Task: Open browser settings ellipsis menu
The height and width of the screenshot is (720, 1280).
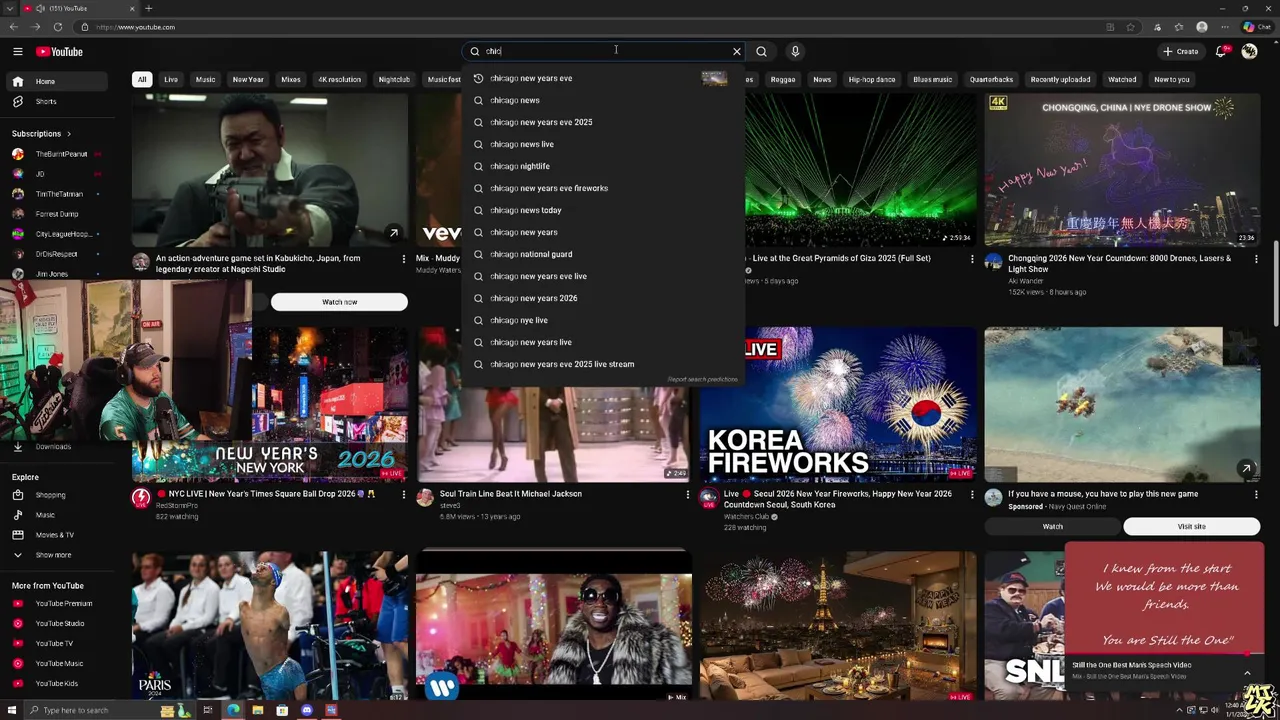Action: tap(1226, 27)
